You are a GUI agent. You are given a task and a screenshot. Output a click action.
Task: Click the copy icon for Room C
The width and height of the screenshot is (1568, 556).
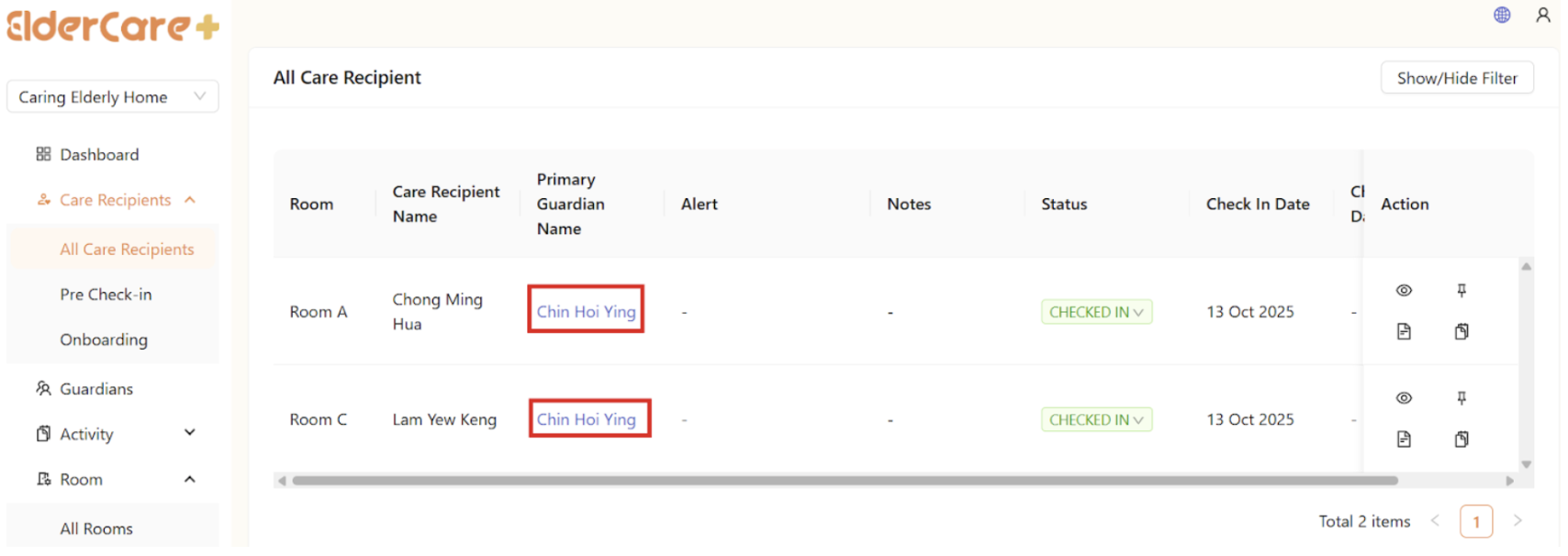tap(1462, 439)
